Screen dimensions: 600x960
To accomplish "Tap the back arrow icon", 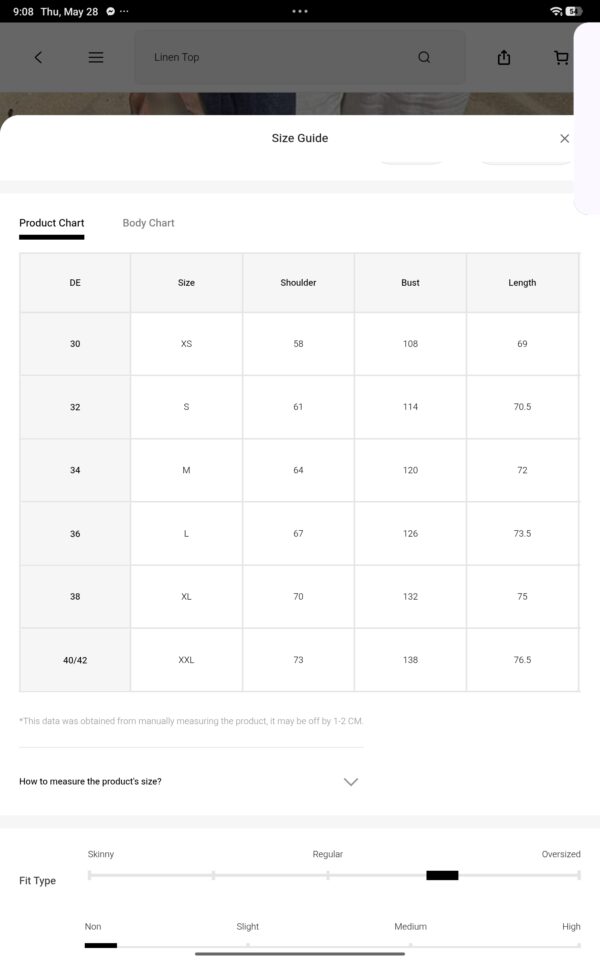I will tap(38, 58).
